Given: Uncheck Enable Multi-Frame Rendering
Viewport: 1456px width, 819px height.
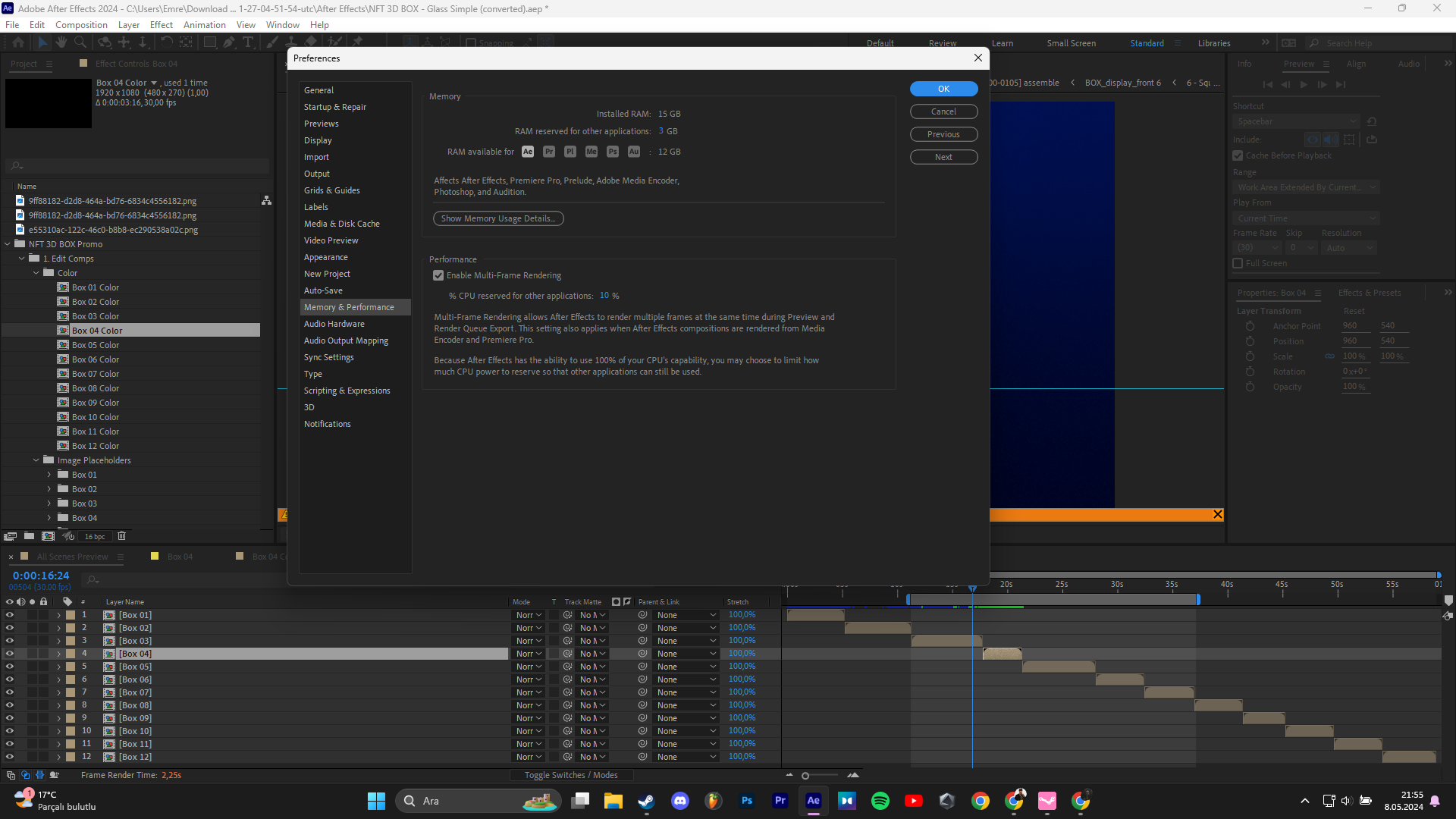Looking at the screenshot, I should coord(438,275).
